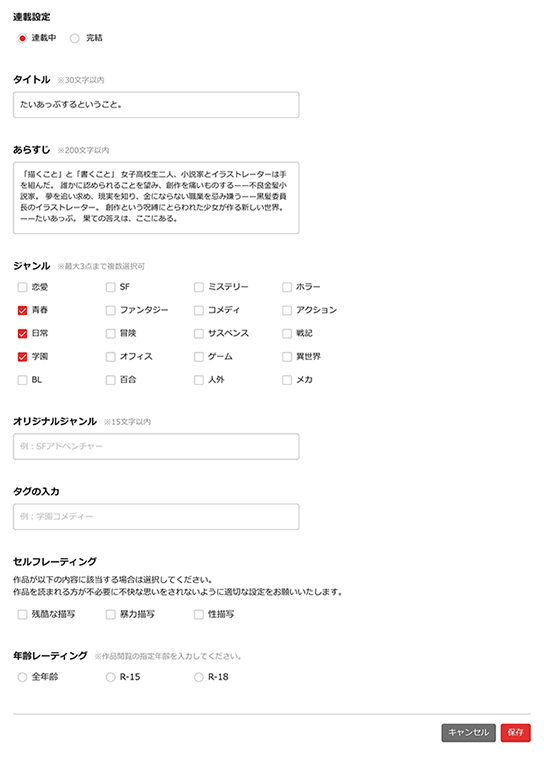Tick the 百合 genre checkbox
This screenshot has width=544, height=760.
click(x=111, y=380)
